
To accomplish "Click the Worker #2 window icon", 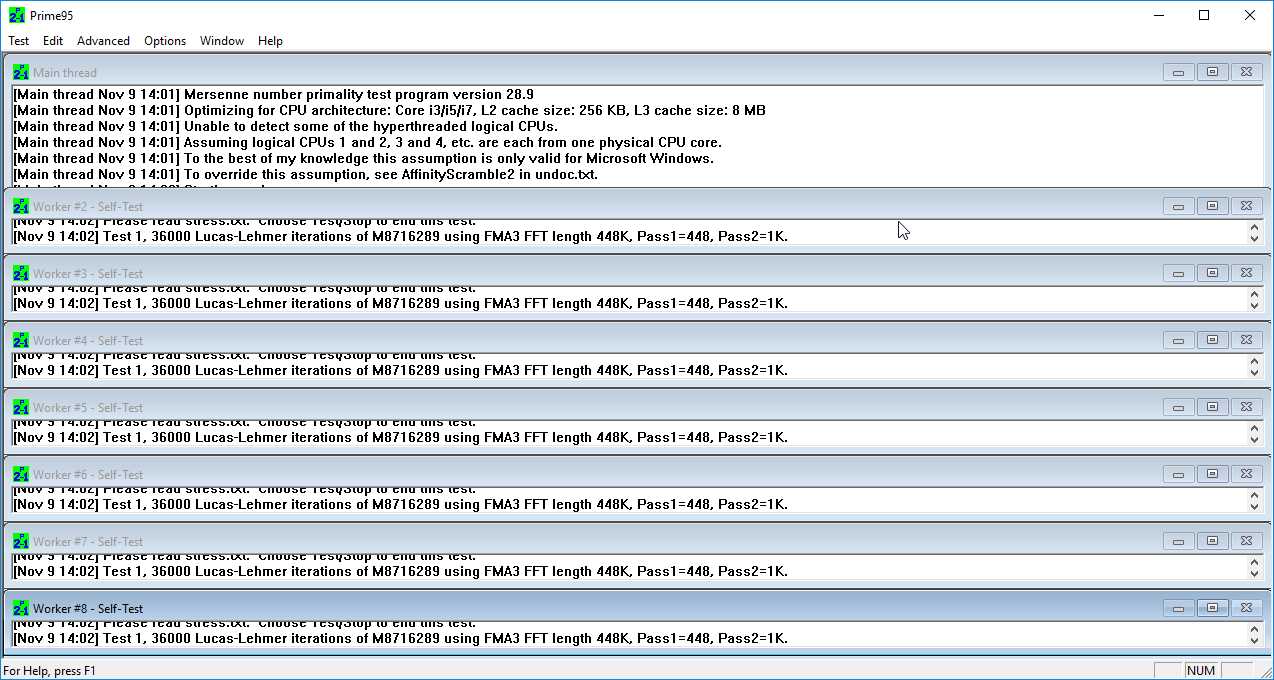I will pos(21,206).
